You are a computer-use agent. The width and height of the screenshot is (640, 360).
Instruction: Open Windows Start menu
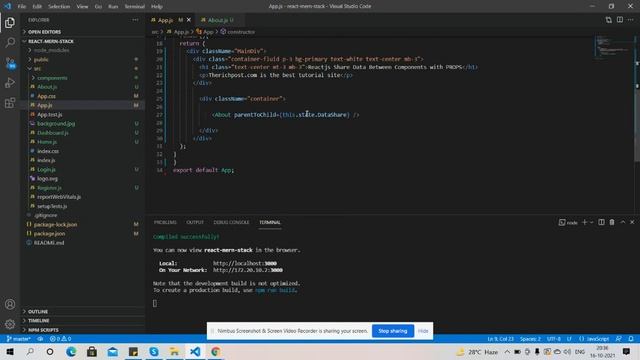10,351
